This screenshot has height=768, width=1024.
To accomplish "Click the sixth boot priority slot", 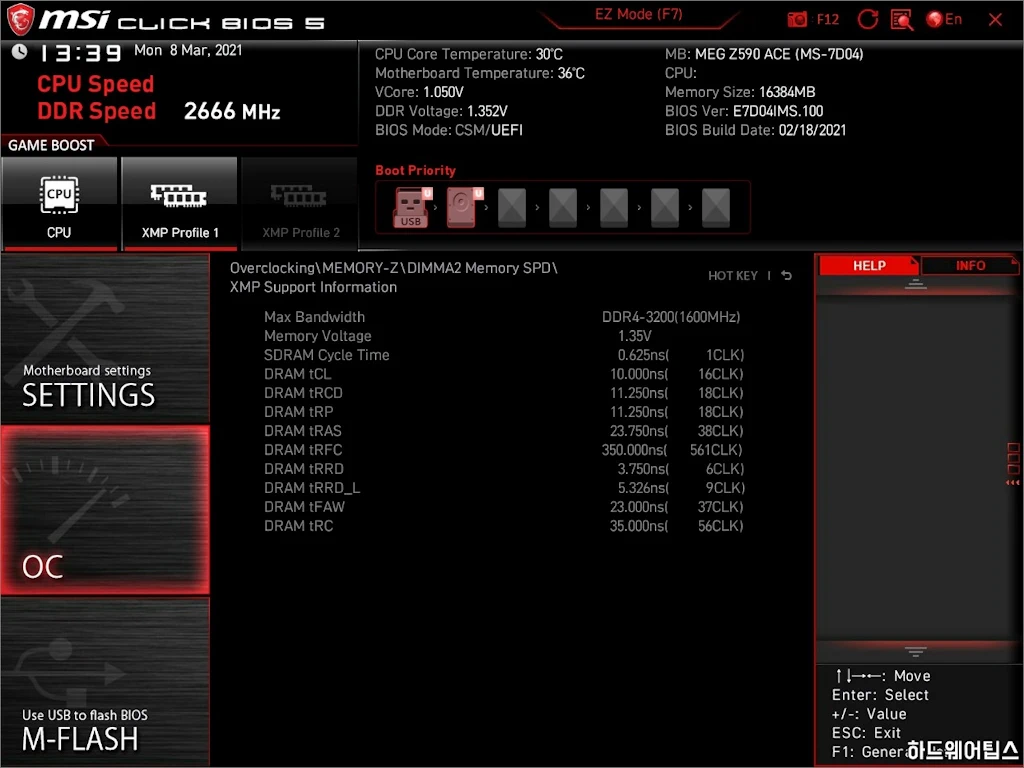I will pyautogui.click(x=665, y=207).
